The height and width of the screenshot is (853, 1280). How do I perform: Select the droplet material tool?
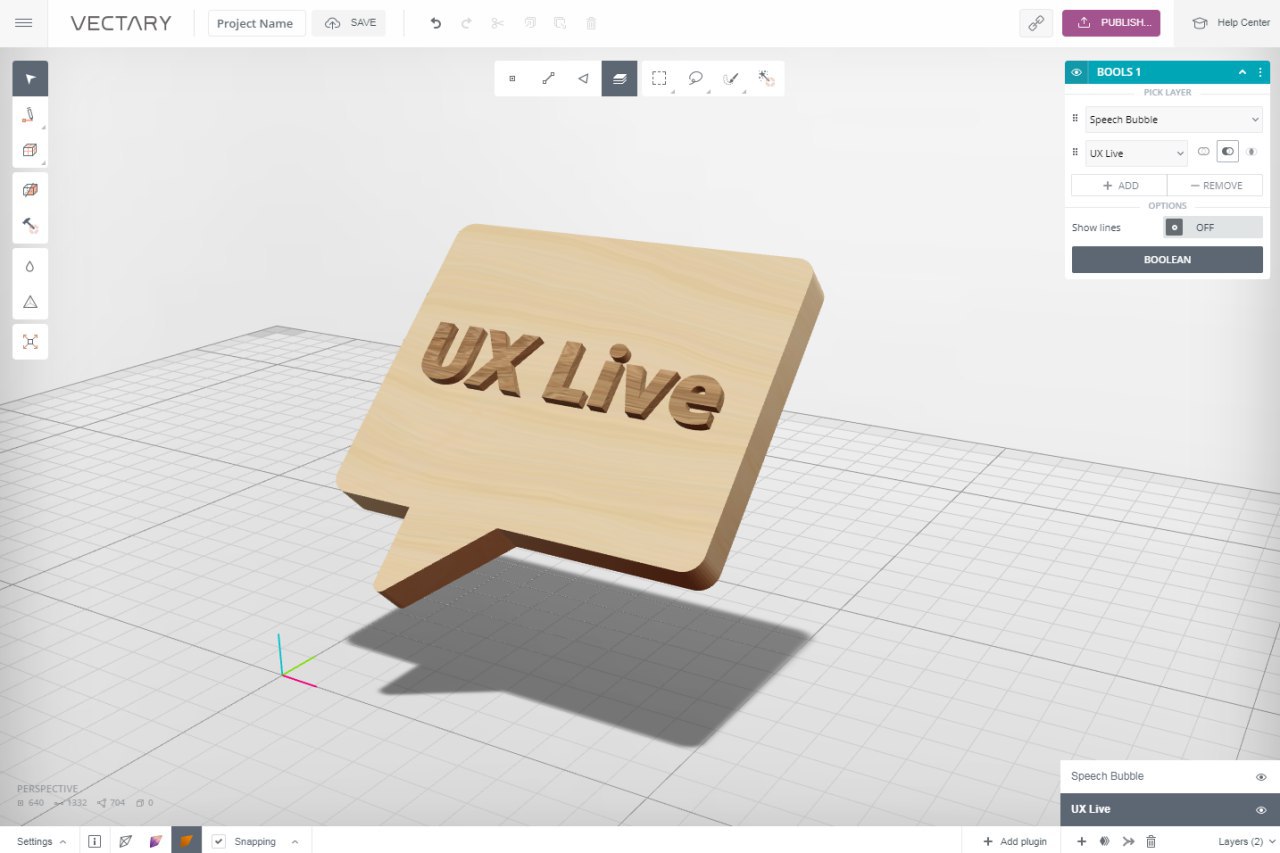[30, 266]
